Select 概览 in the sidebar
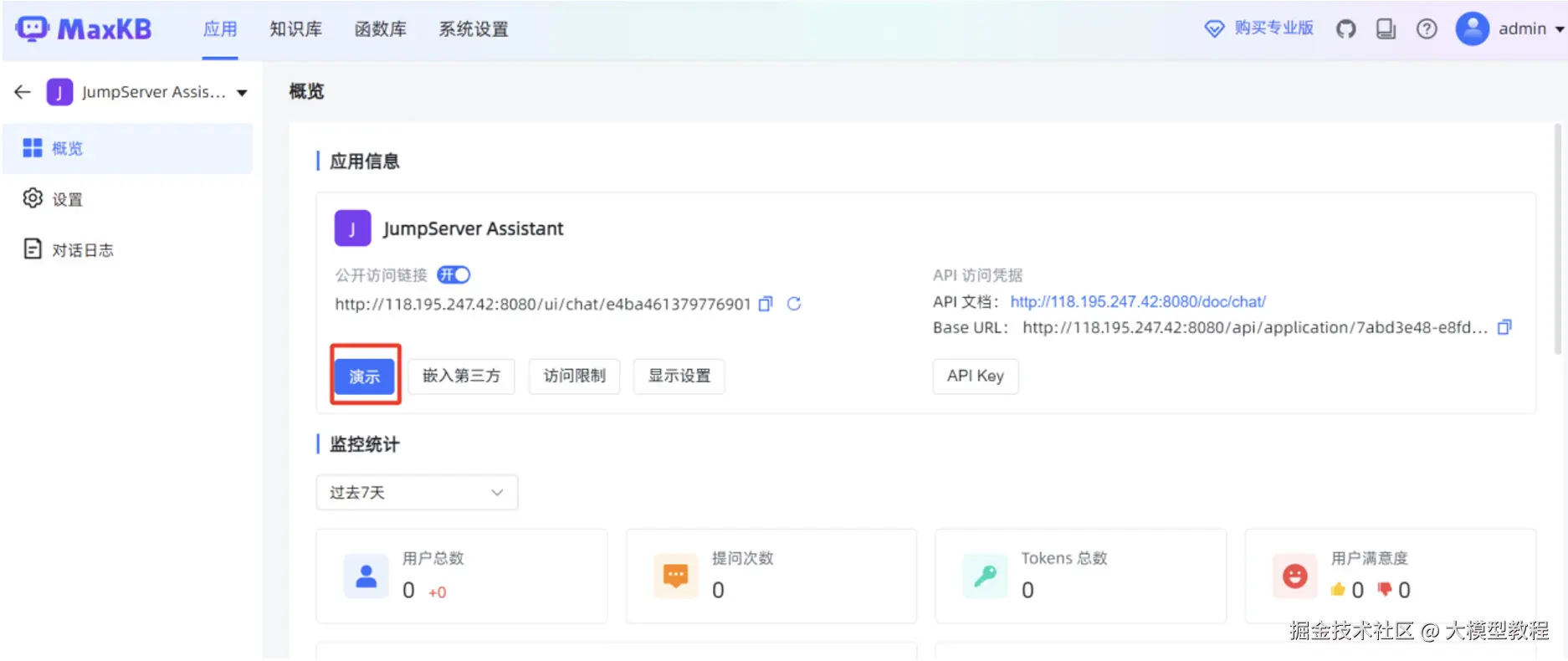 click(128, 149)
